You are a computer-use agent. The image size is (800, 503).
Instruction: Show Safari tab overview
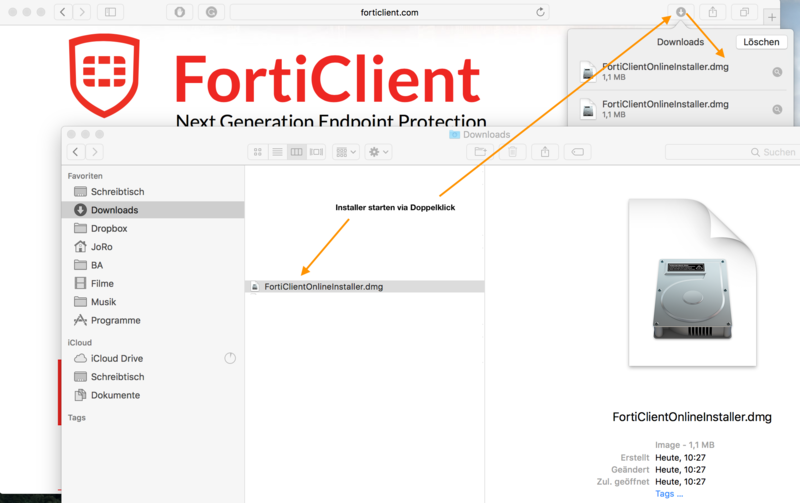pyautogui.click(x=745, y=12)
